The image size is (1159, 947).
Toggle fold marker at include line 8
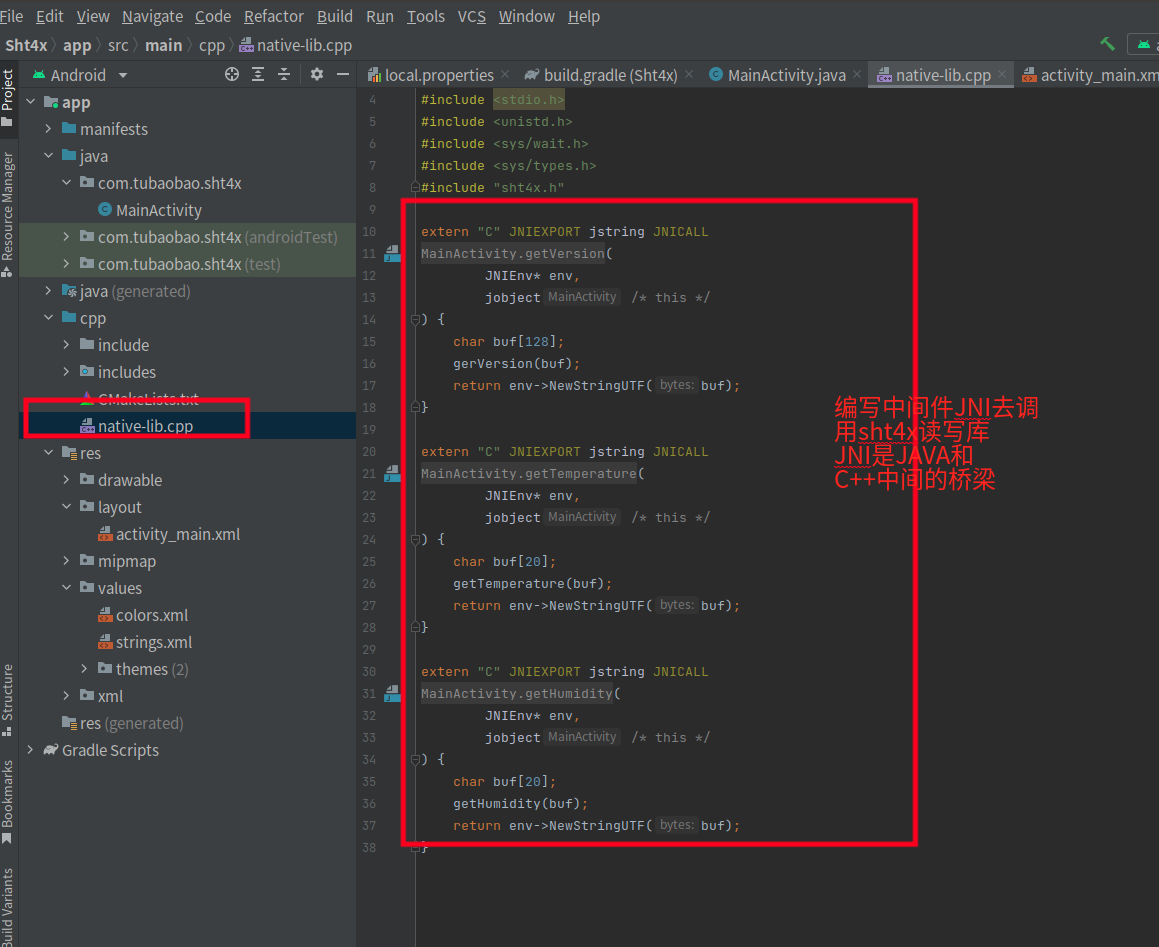click(x=415, y=188)
